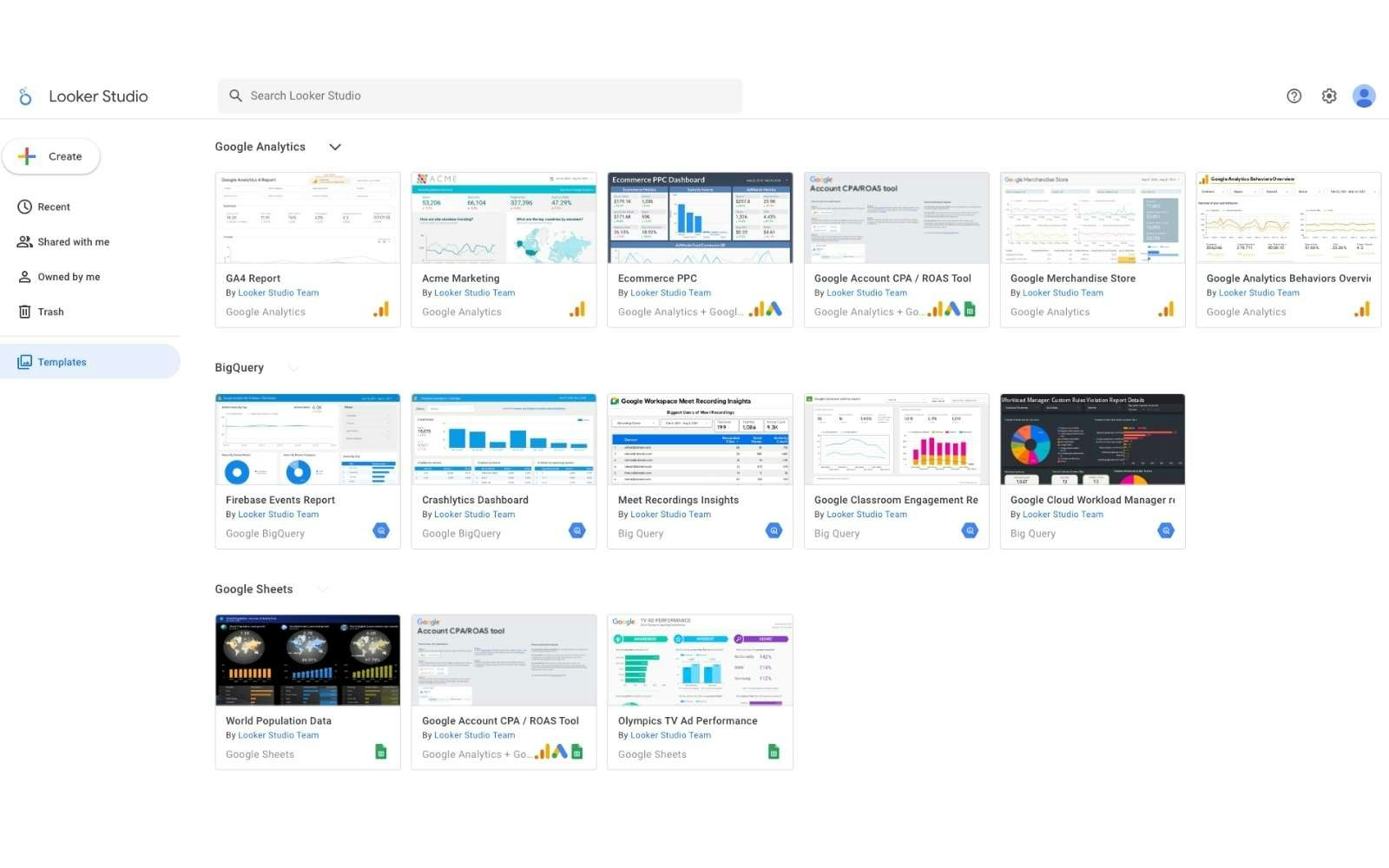Click the Search Looker Studio field
The width and height of the screenshot is (1389, 868).
click(480, 95)
